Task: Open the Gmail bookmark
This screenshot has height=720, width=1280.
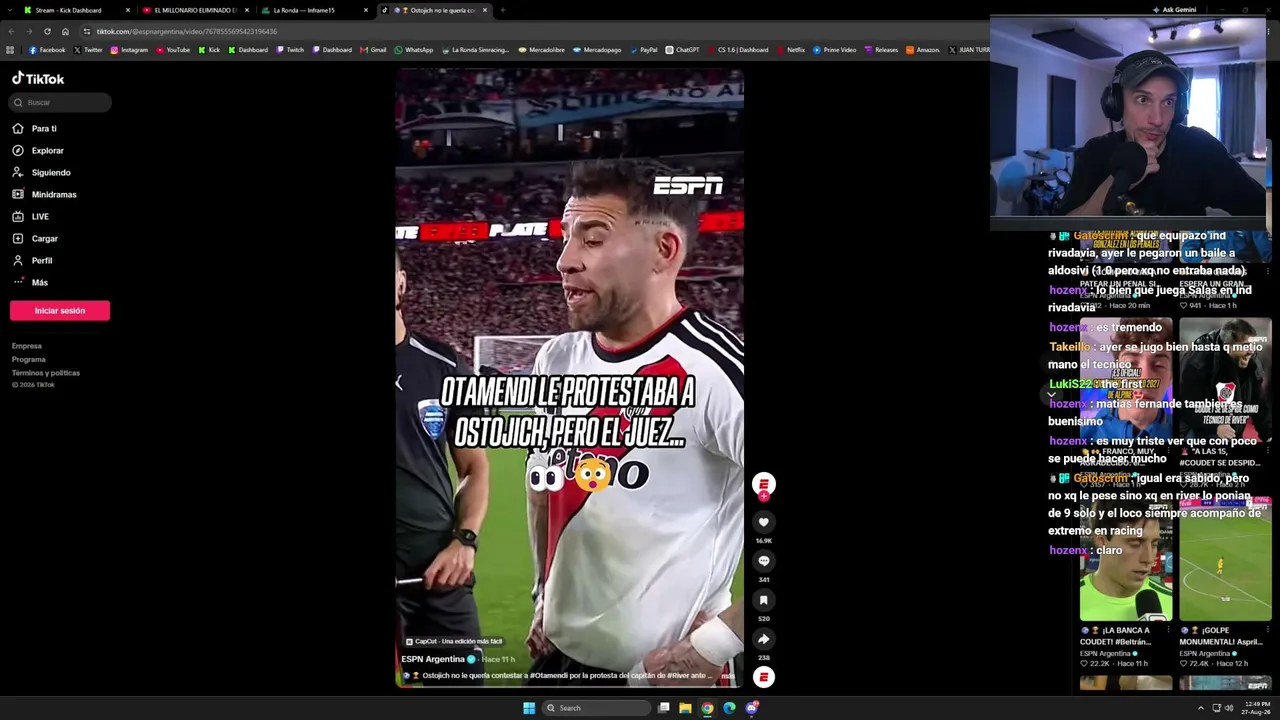Action: point(373,50)
